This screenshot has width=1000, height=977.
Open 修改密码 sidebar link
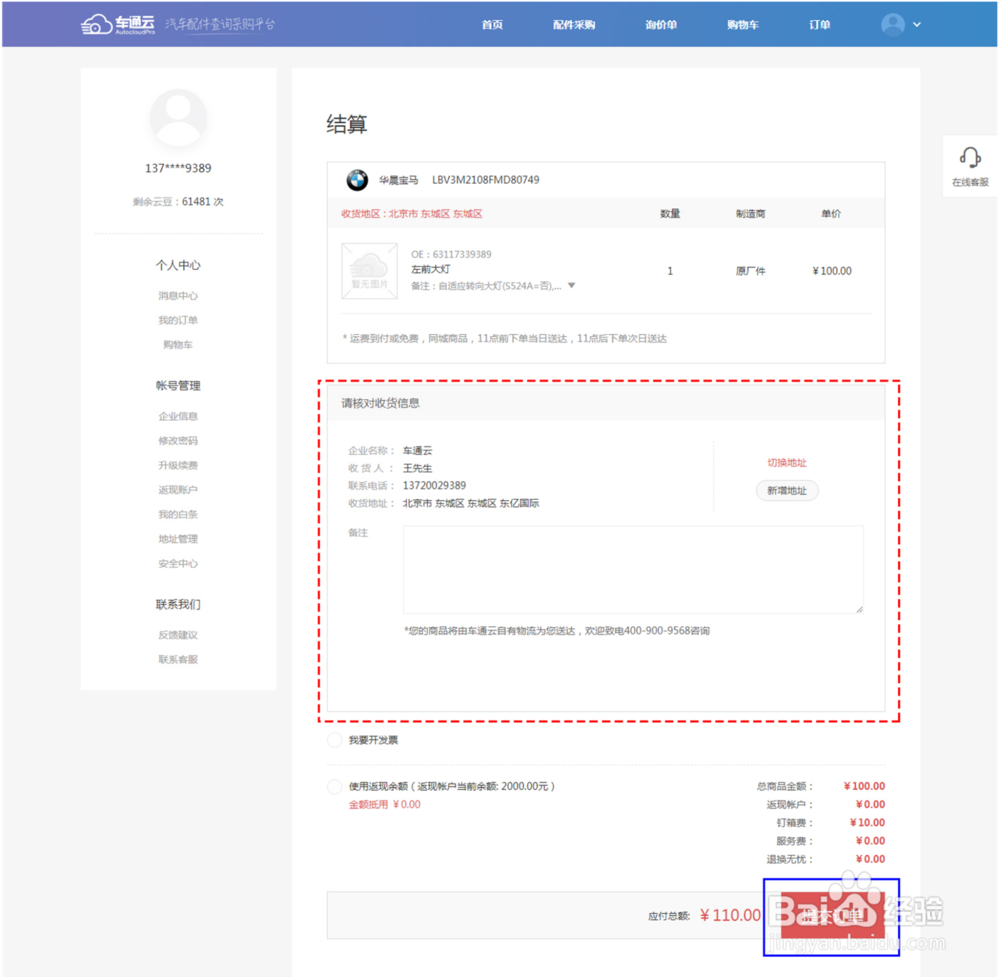(x=178, y=441)
